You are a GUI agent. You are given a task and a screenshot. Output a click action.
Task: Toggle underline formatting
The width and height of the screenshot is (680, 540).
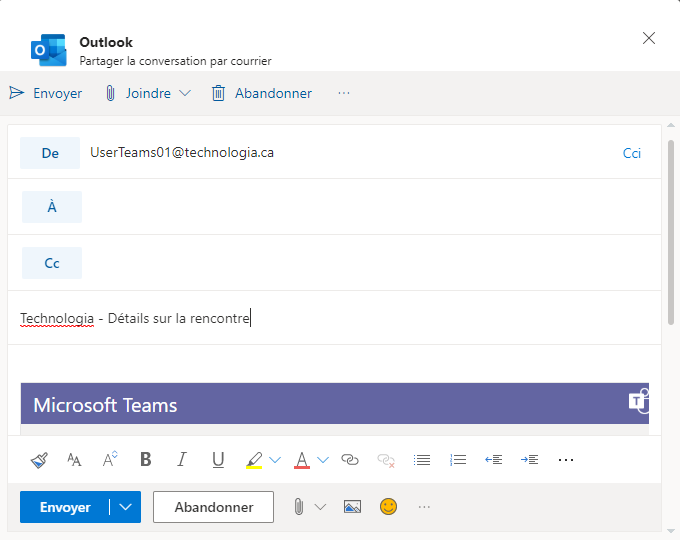(218, 460)
